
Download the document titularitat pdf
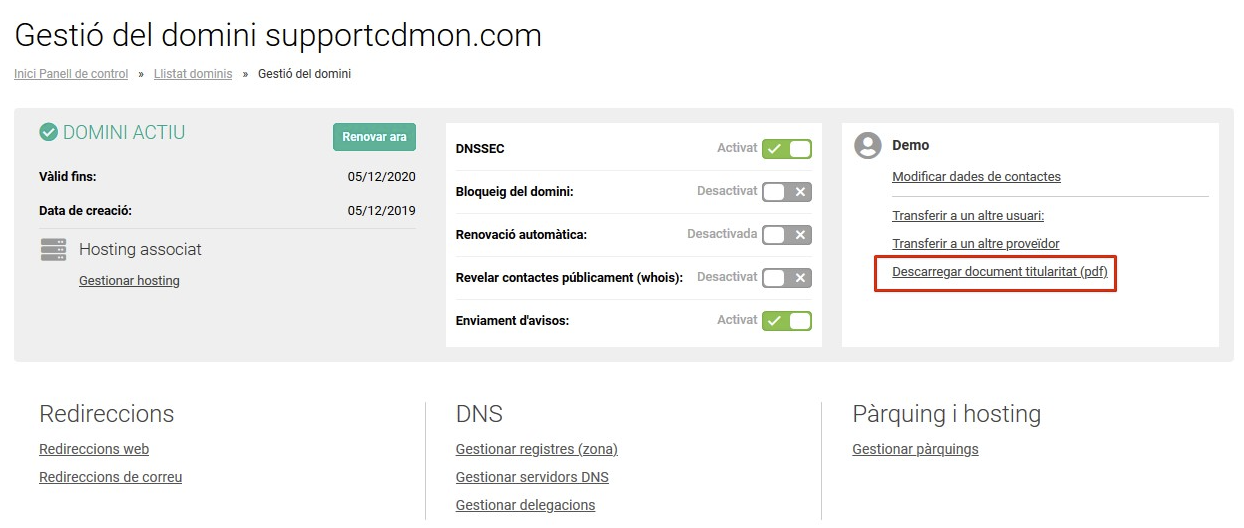click(1000, 271)
